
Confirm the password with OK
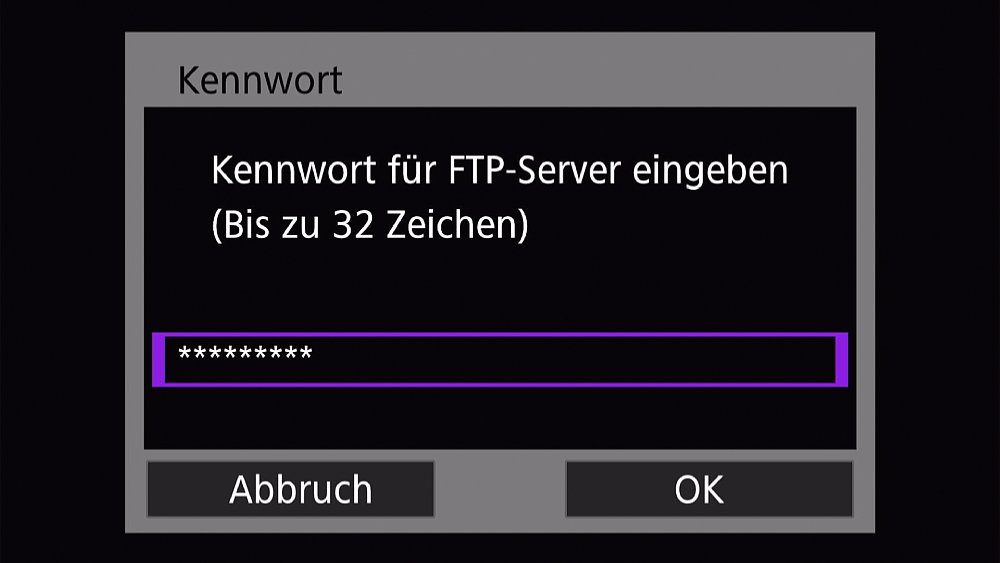click(709, 489)
